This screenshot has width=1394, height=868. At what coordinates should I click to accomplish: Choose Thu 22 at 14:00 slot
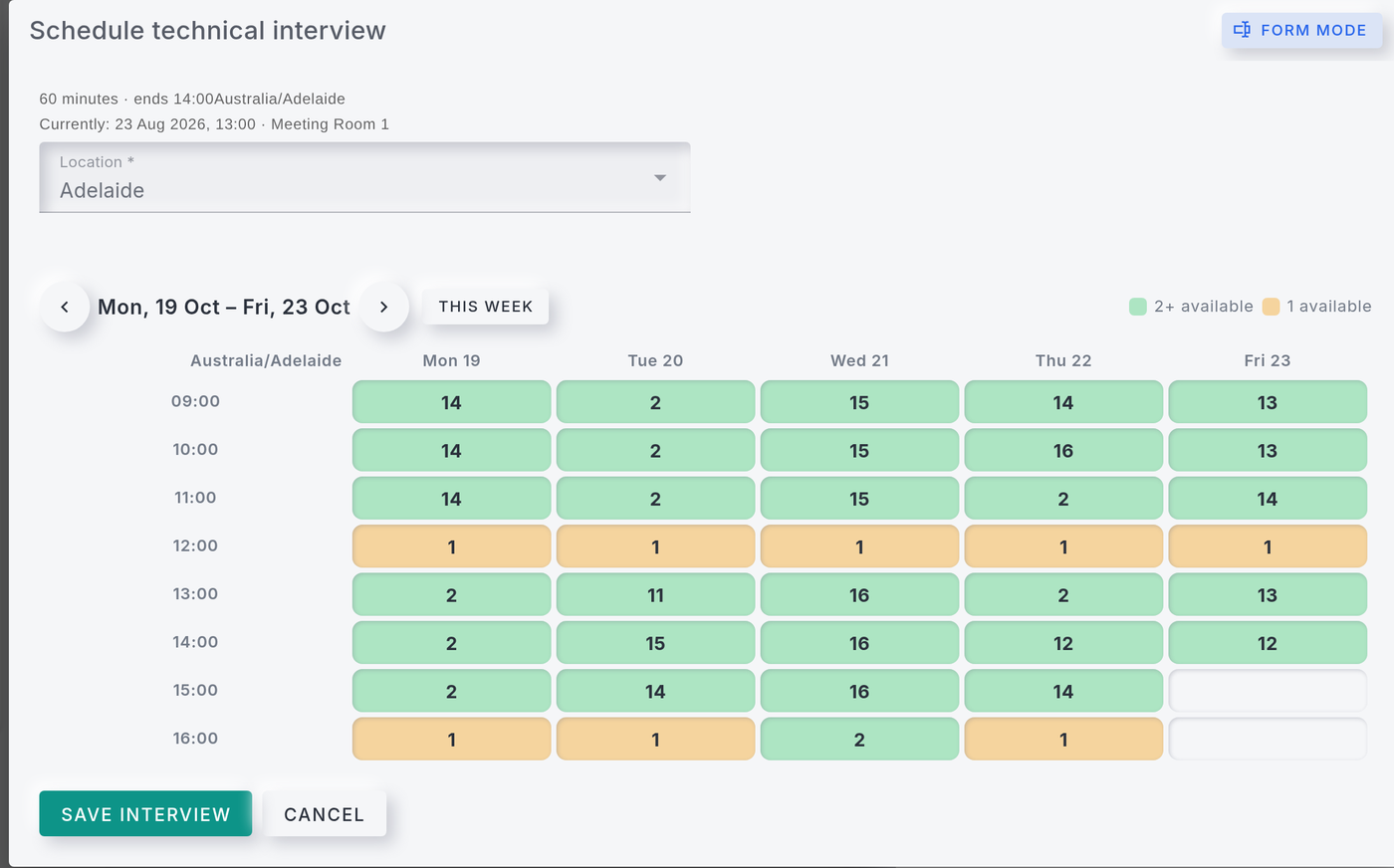point(1063,643)
